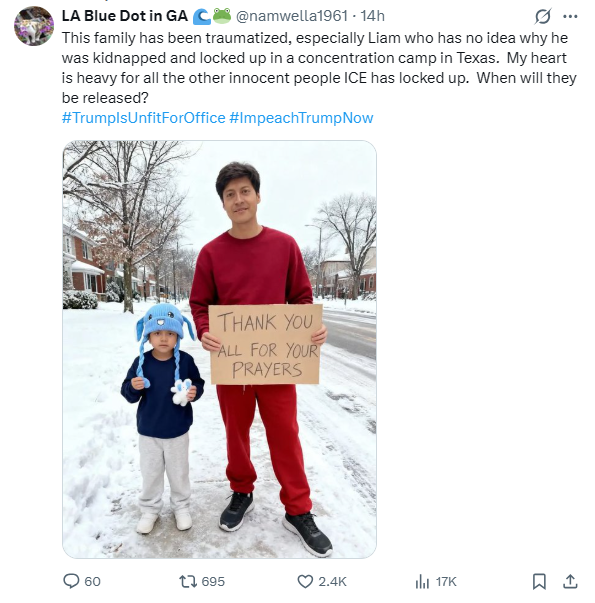Click the share upload icon
595x603 pixels.
pyautogui.click(x=570, y=581)
